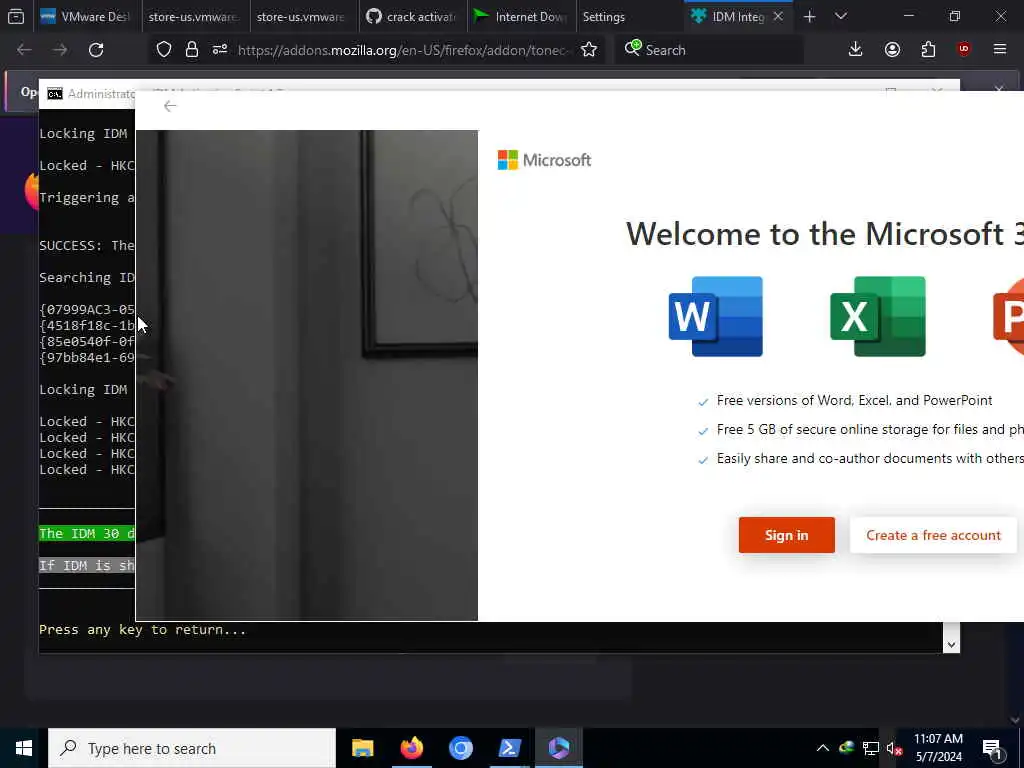Click the Microsoft 365 taskbar icon

558,748
